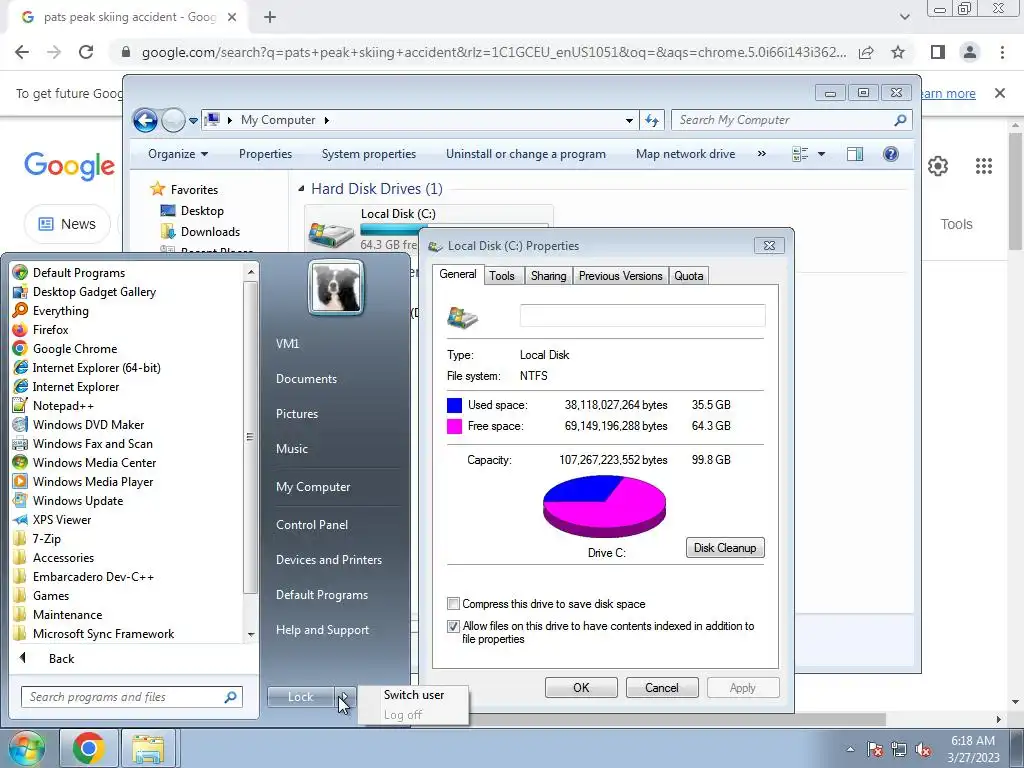Open Google Chrome from the Start menu list
The width and height of the screenshot is (1024, 768).
(74, 349)
